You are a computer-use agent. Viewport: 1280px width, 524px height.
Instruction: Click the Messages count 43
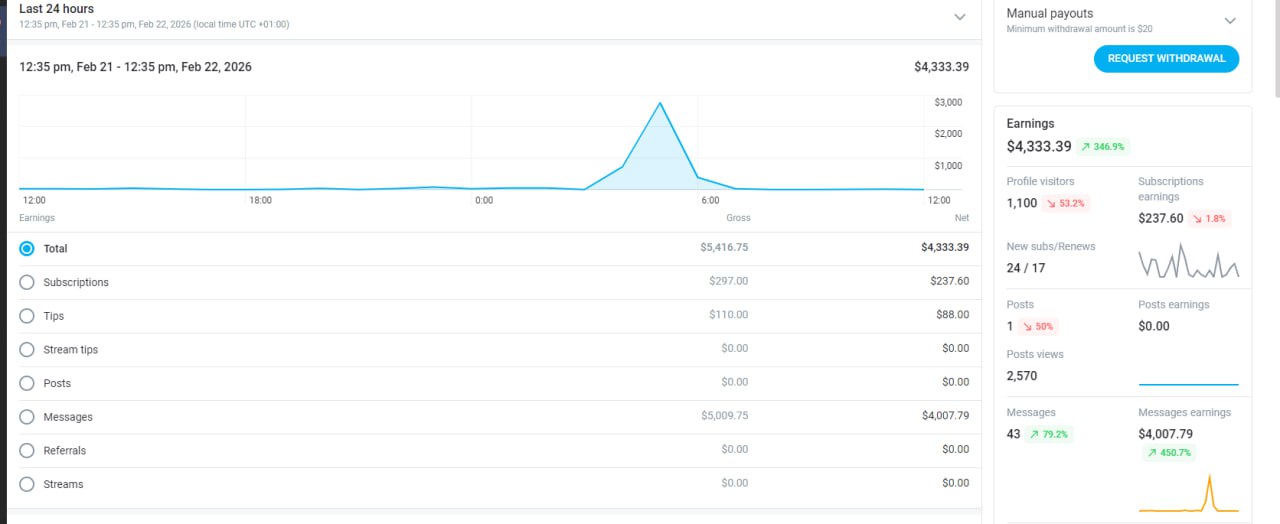pyautogui.click(x=1014, y=434)
